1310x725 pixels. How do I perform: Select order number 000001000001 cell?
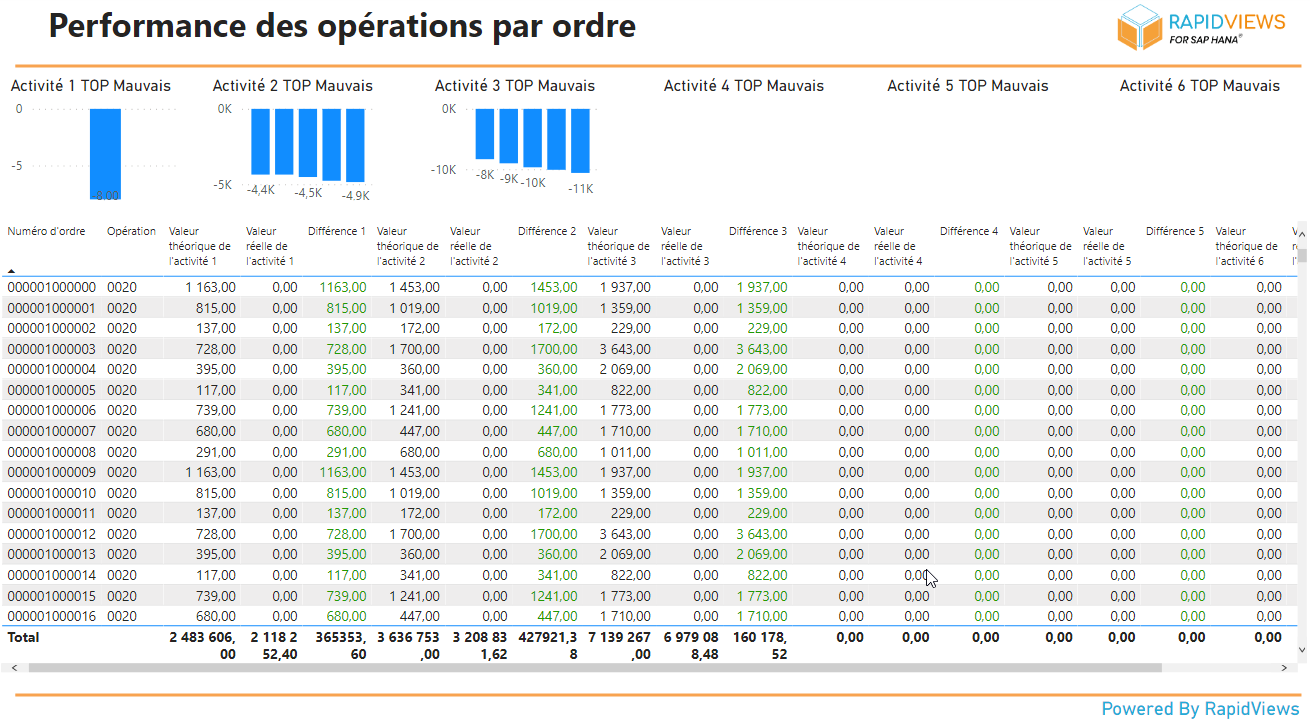(52, 308)
